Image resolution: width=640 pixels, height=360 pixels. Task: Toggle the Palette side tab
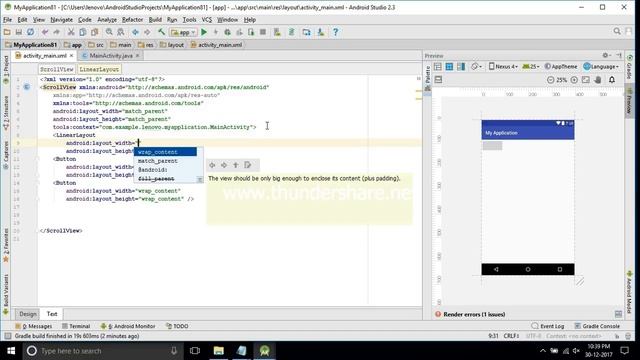pyautogui.click(x=427, y=78)
